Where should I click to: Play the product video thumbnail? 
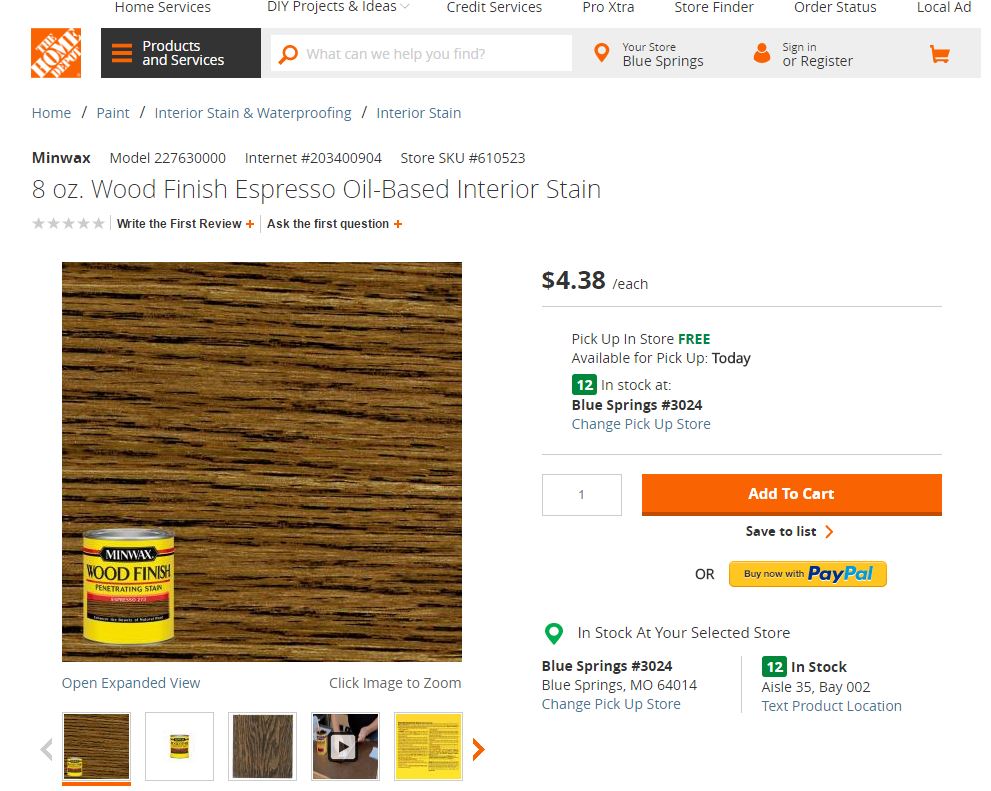click(345, 747)
